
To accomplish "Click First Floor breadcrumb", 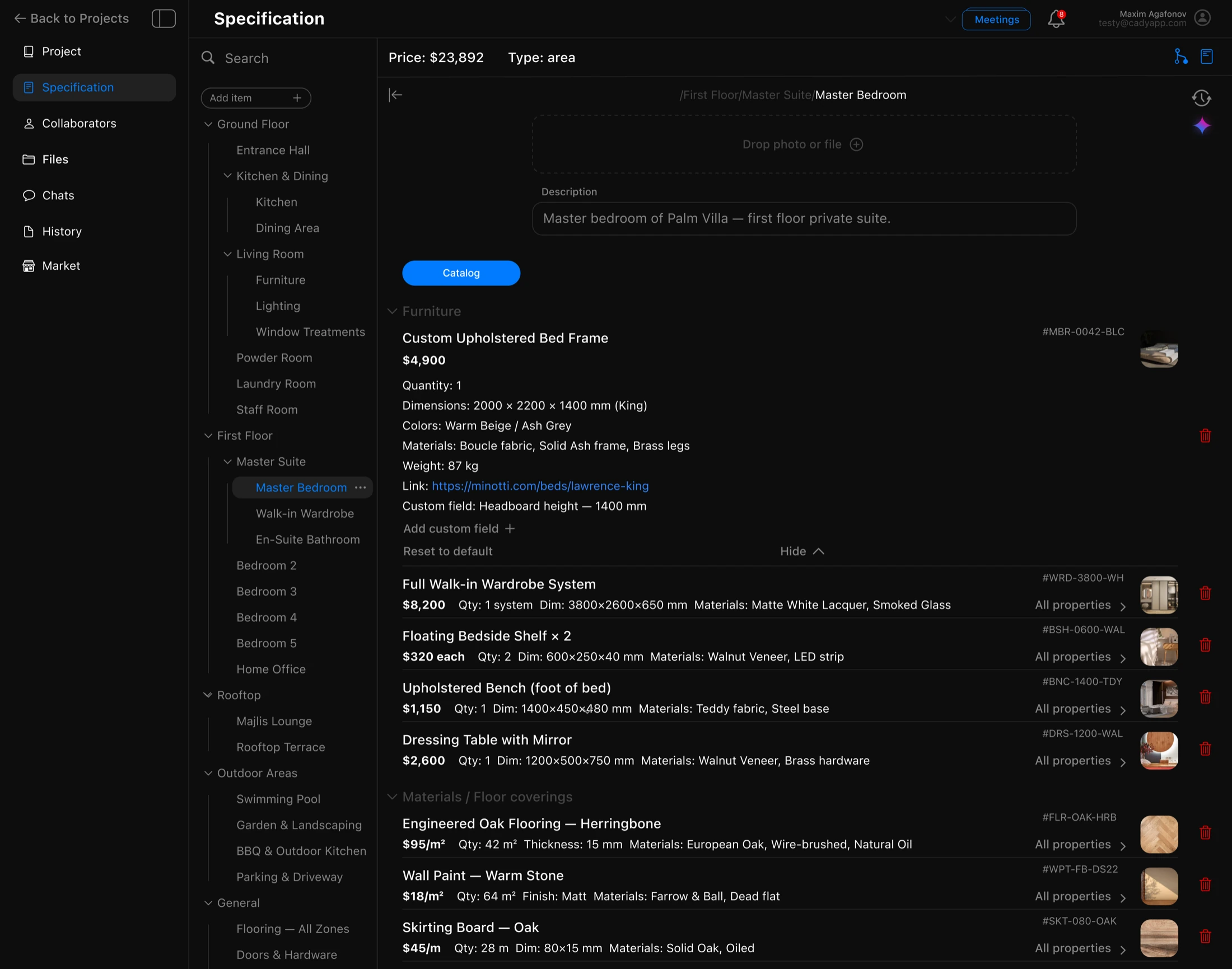I will [x=711, y=95].
